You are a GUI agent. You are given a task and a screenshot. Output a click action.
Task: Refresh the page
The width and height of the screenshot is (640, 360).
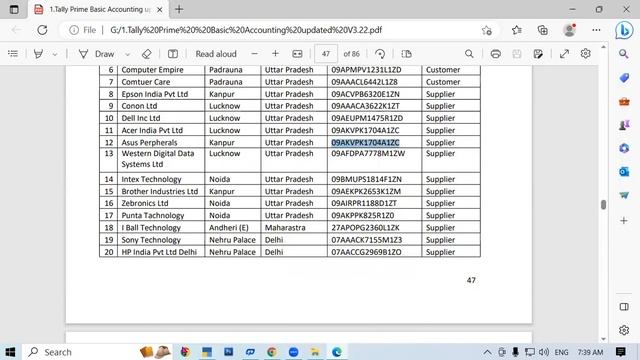[42, 30]
